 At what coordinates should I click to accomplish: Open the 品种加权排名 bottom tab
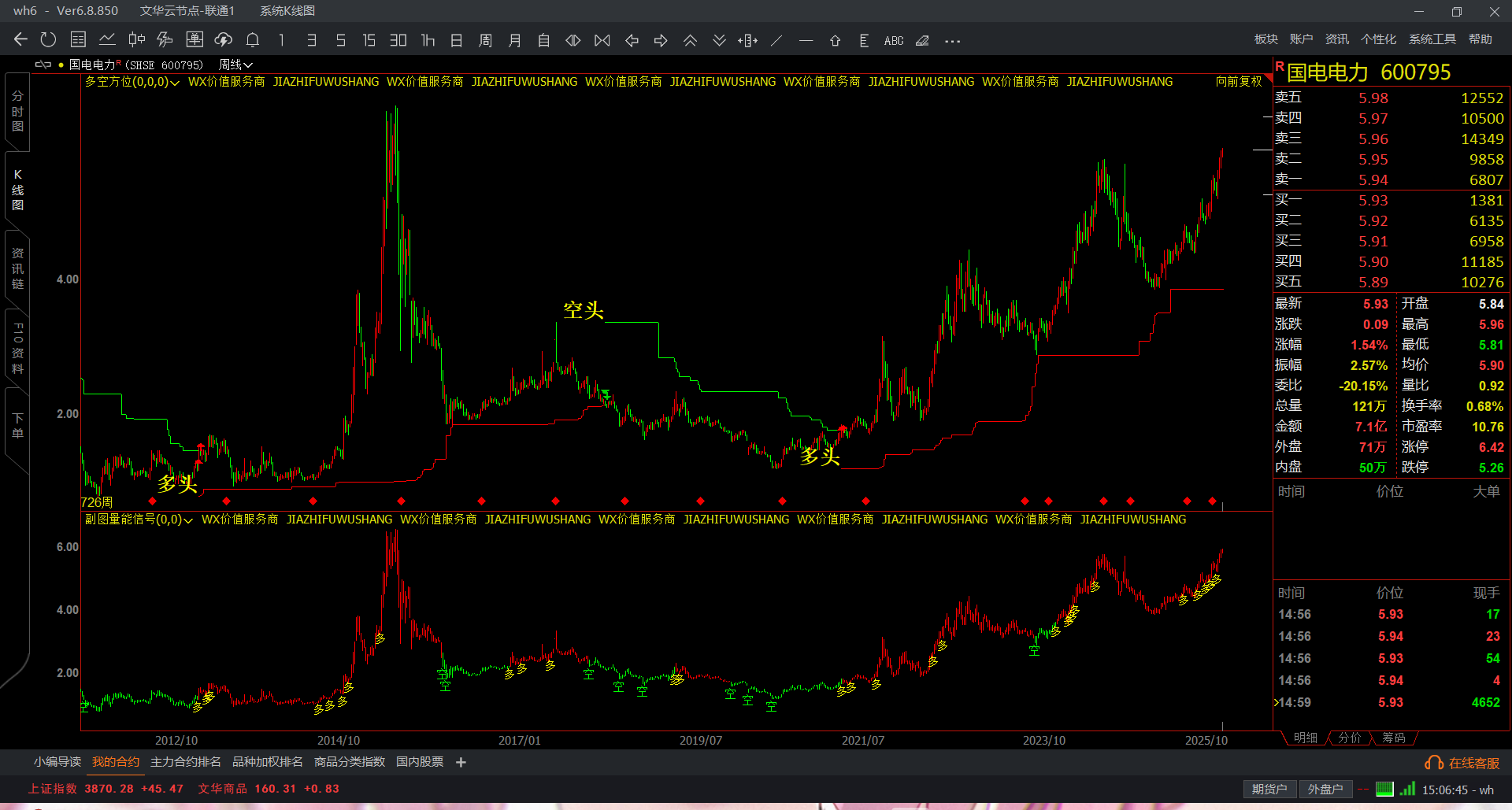point(267,762)
